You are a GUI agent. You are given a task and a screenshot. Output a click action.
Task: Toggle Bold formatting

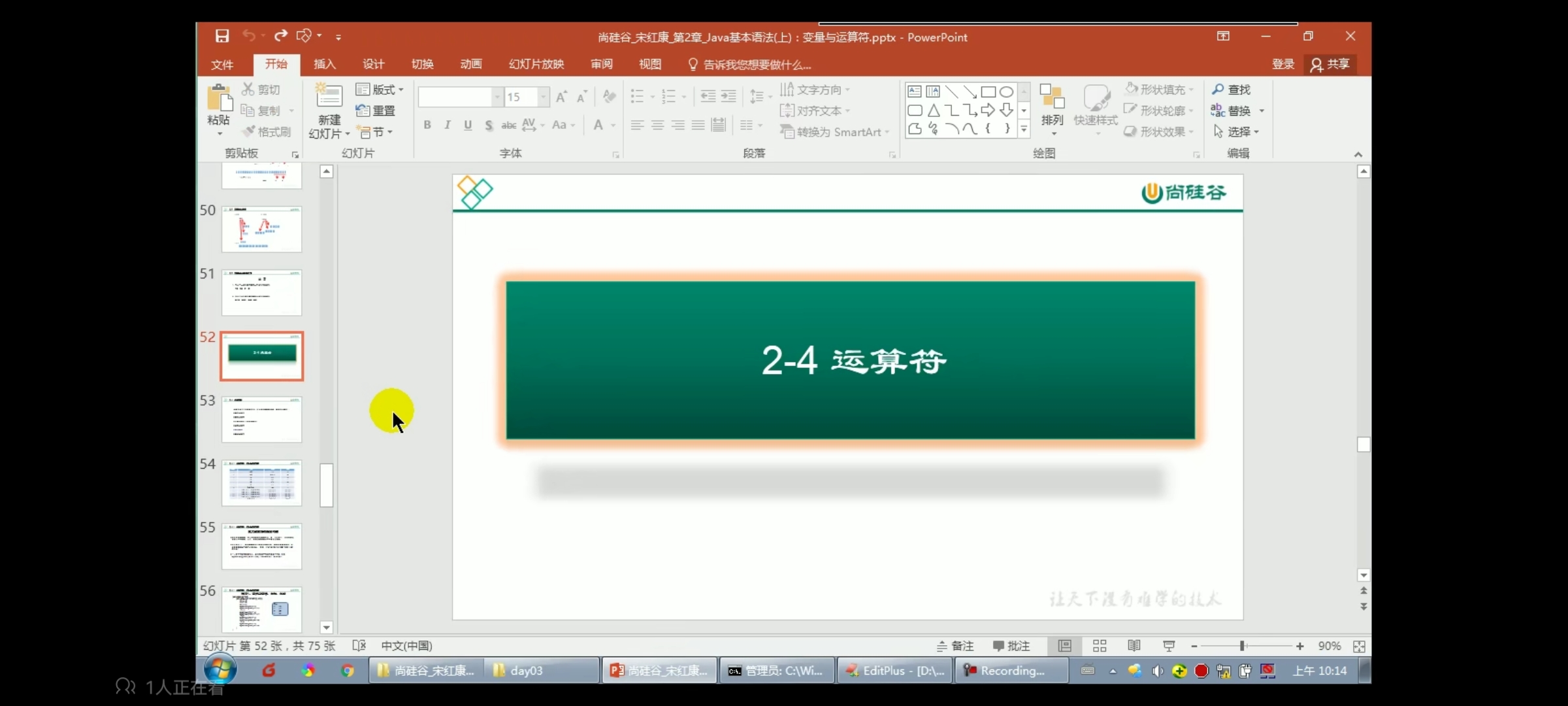427,125
